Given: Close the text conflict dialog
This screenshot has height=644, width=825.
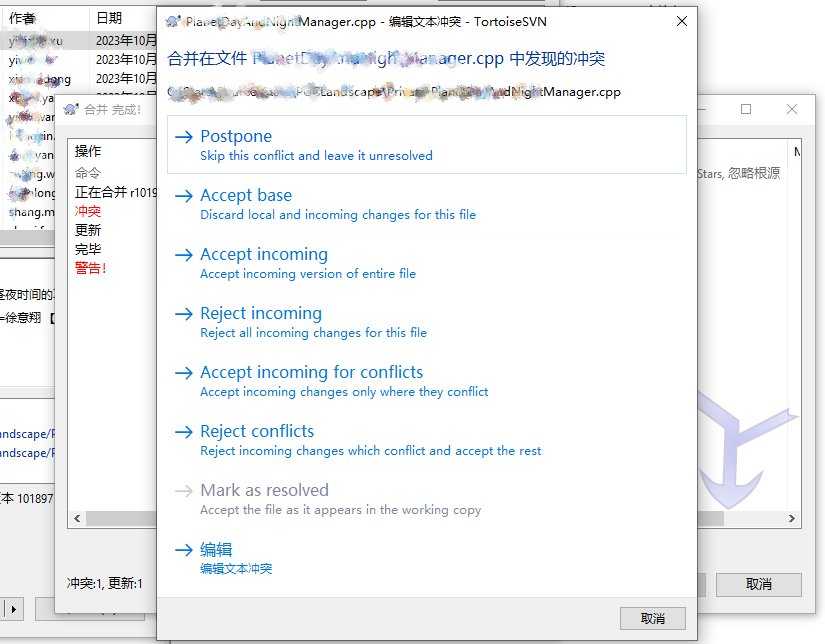Looking at the screenshot, I should tap(682, 21).
